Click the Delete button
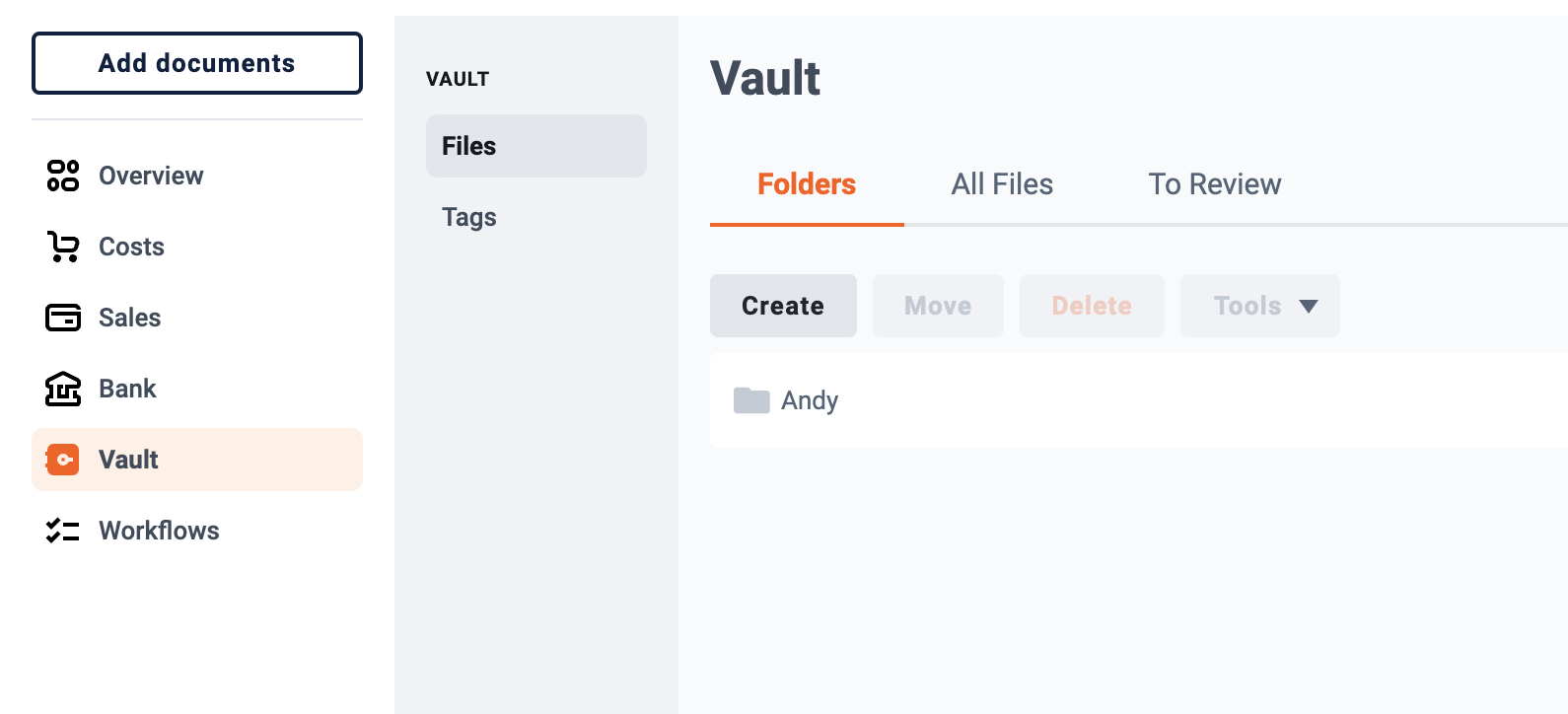Image resolution: width=1568 pixels, height=714 pixels. [x=1092, y=306]
